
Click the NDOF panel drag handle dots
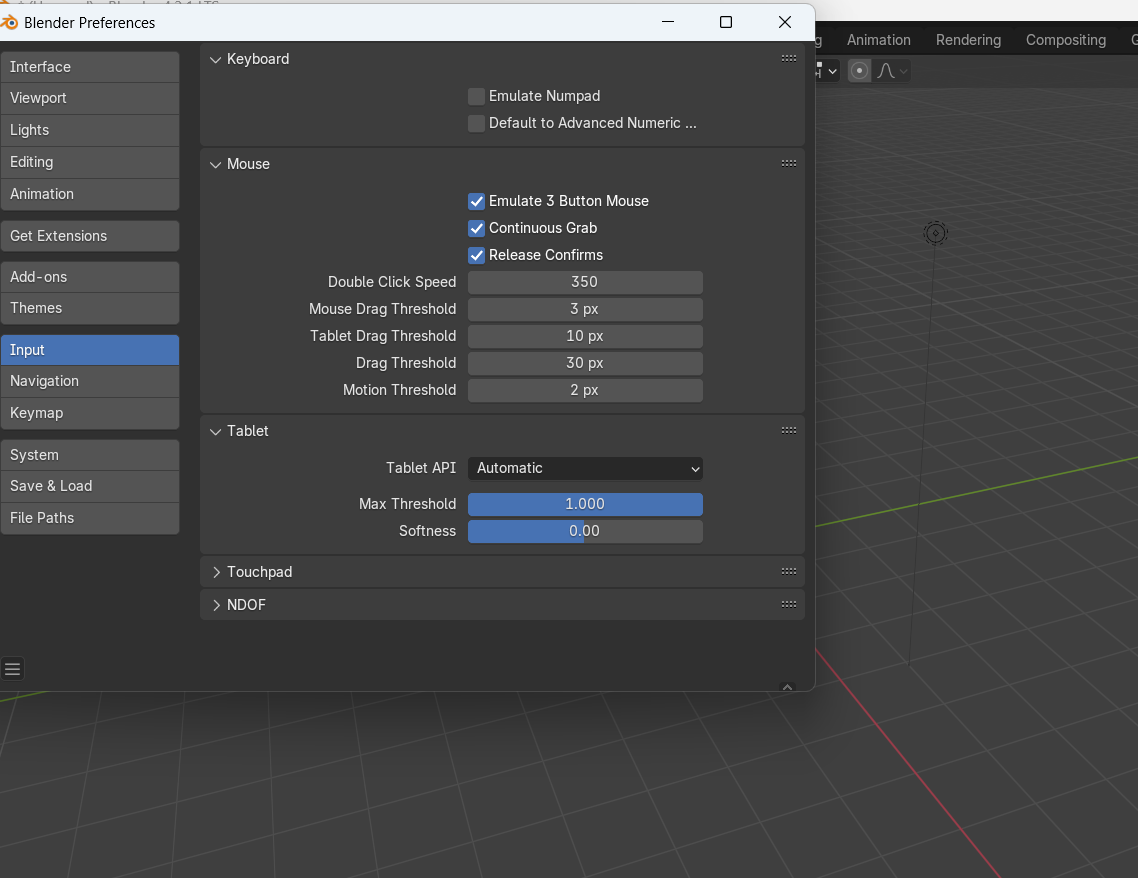789,604
